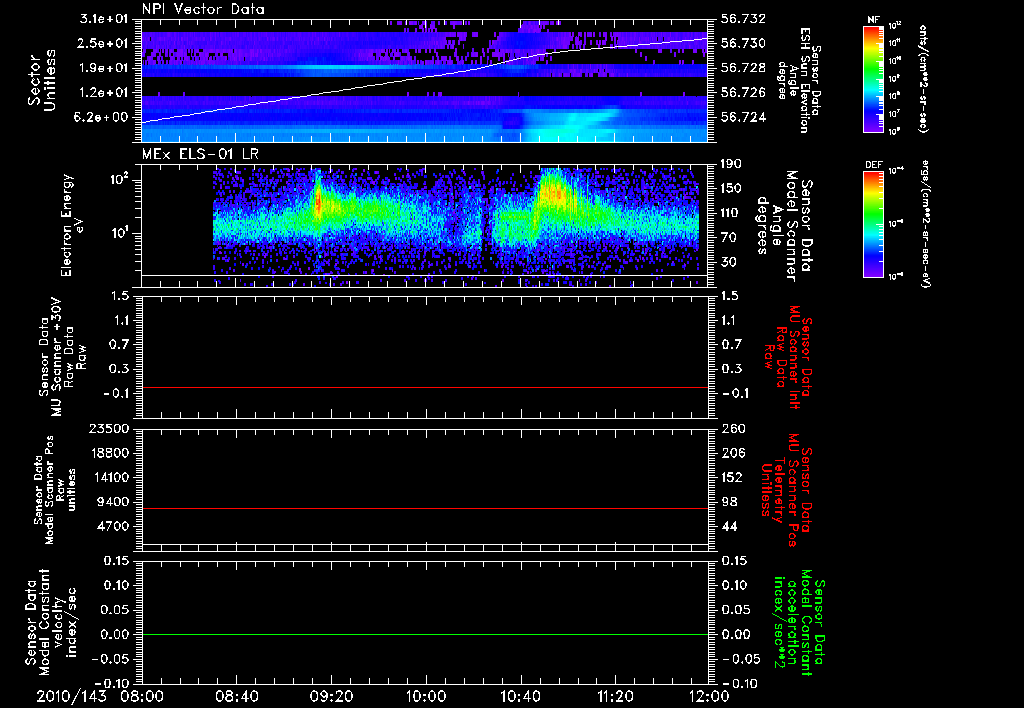Viewport: 1024px width, 708px height.
Task: Click the "18800" scanner position tick
Action: 109,453
